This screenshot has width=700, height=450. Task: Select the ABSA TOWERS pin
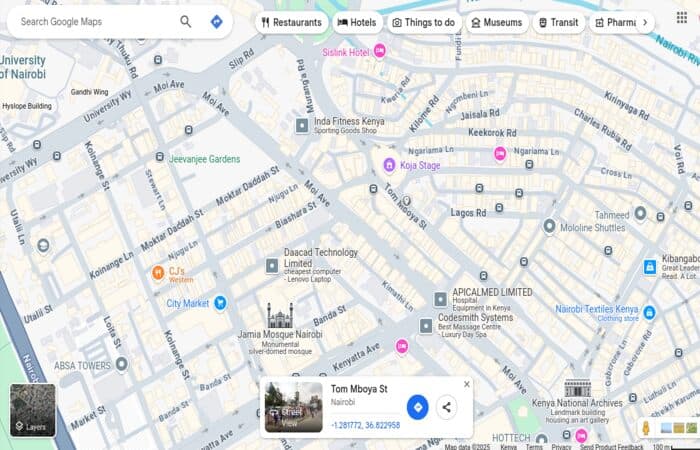coord(121,364)
